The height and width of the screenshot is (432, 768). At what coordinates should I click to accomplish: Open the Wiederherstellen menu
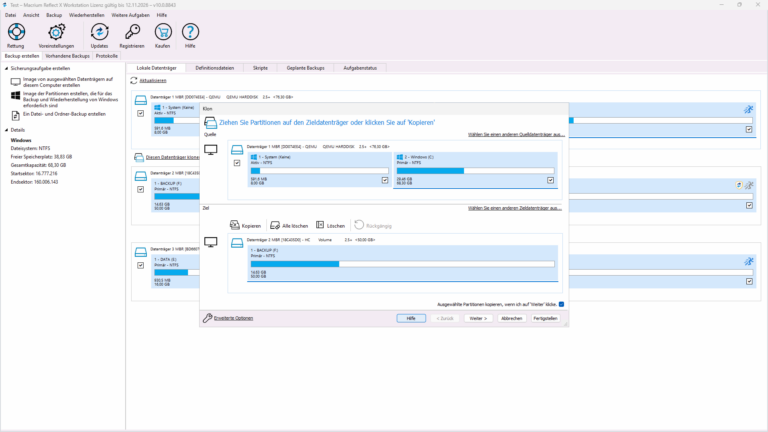[x=87, y=15]
